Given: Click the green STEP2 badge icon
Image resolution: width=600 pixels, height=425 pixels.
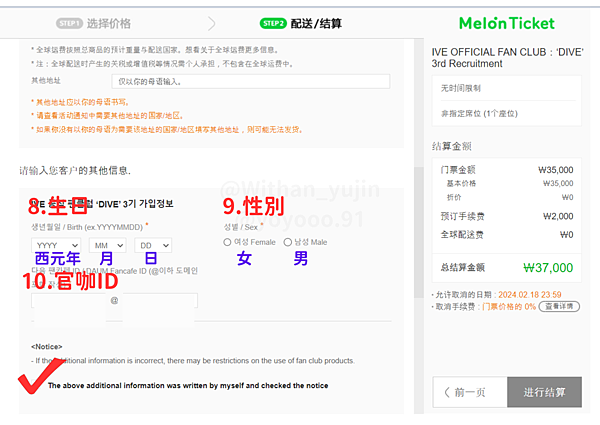Looking at the screenshot, I should coord(273,23).
